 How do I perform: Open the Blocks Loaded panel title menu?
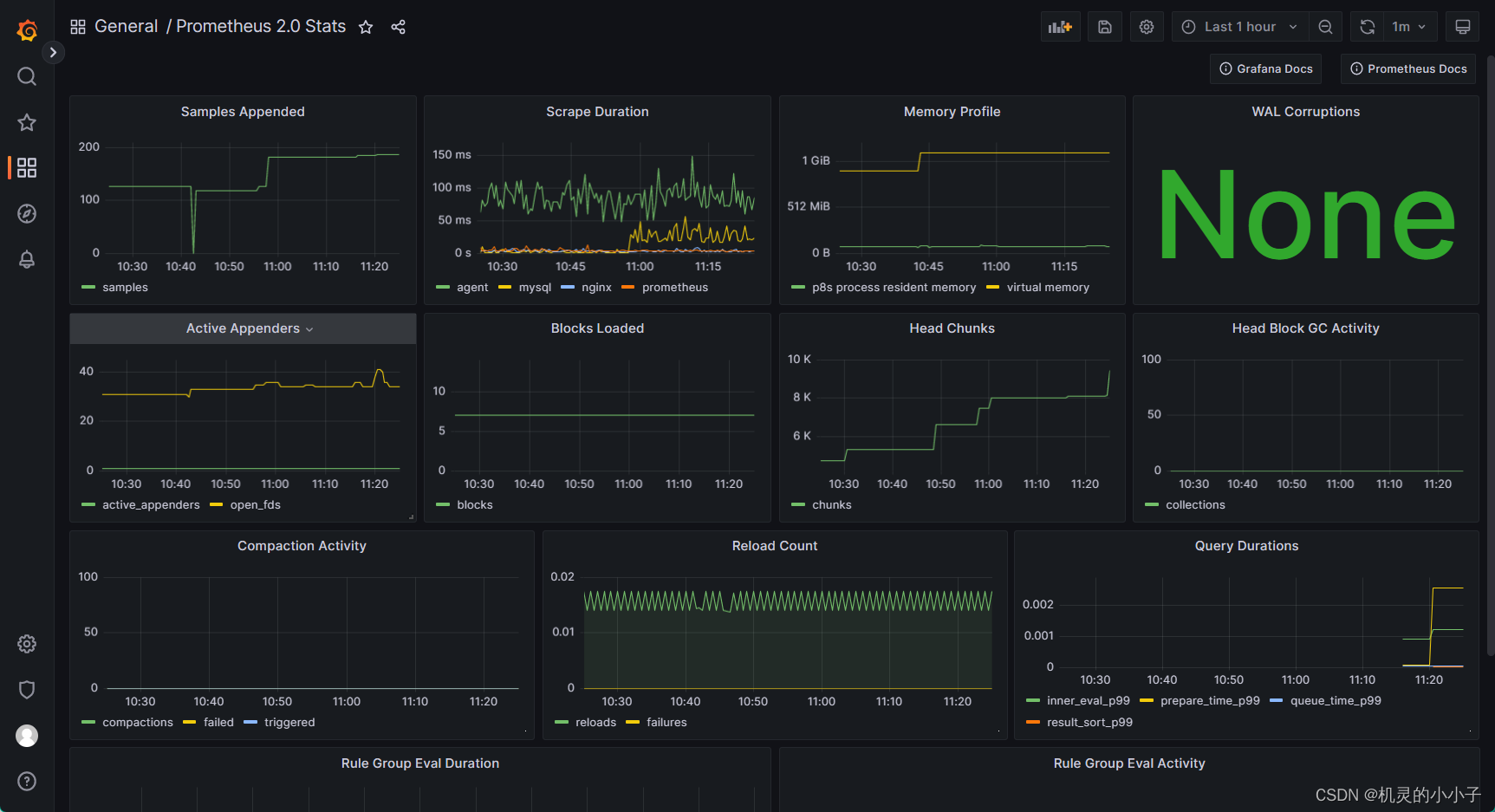point(597,328)
